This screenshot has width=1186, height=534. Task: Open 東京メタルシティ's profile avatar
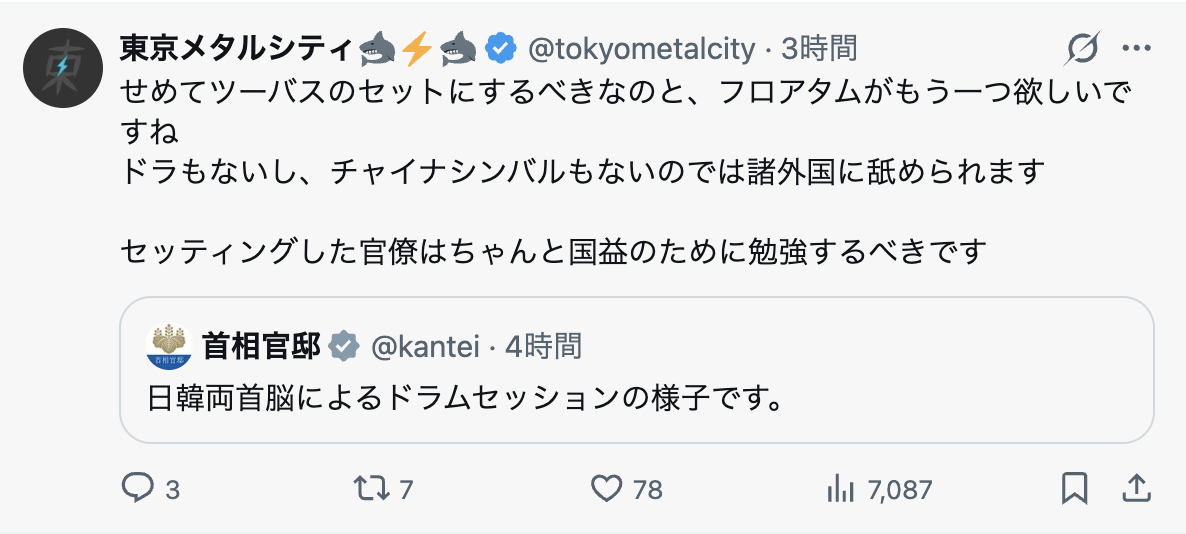click(x=61, y=67)
